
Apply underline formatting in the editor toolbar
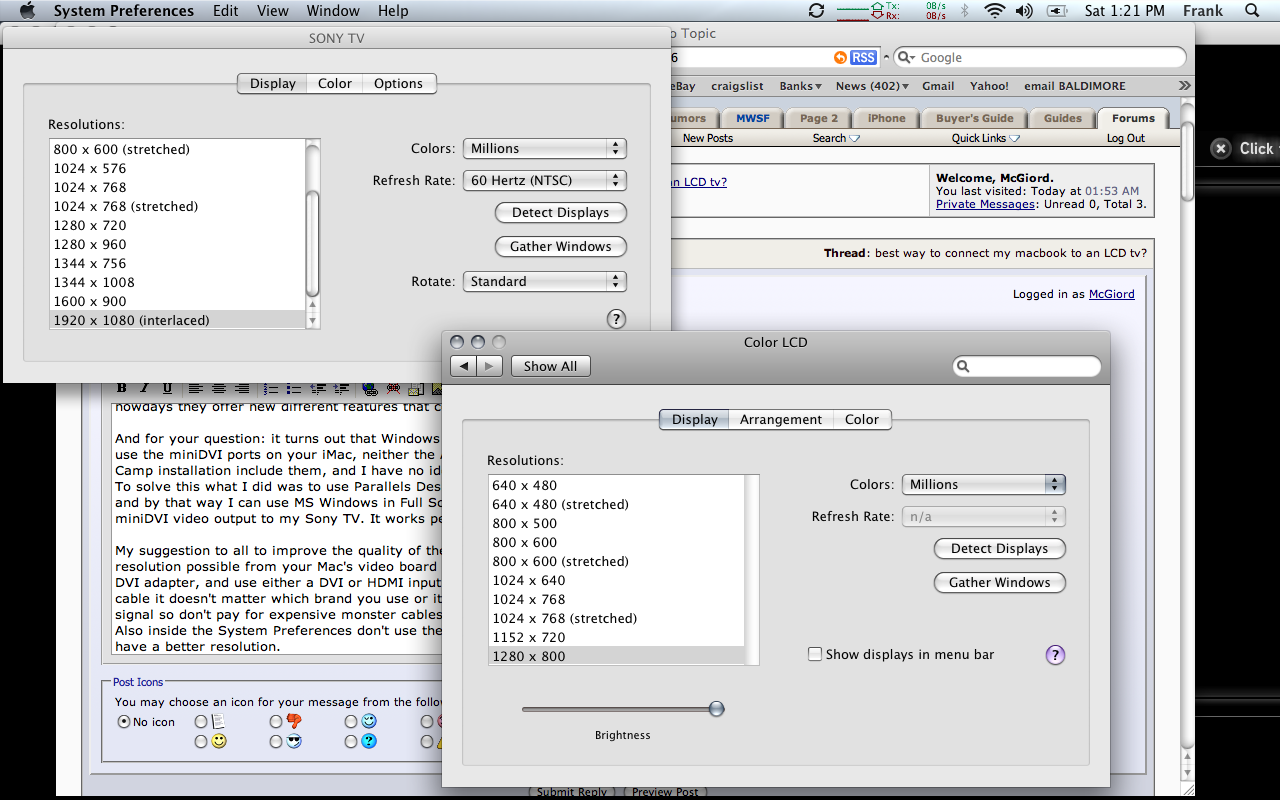166,388
